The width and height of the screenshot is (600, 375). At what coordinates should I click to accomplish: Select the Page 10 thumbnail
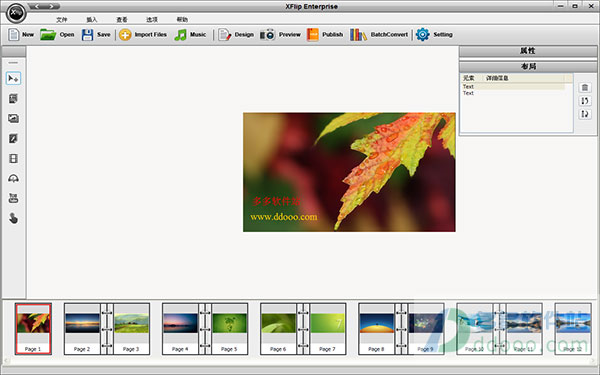[475, 329]
